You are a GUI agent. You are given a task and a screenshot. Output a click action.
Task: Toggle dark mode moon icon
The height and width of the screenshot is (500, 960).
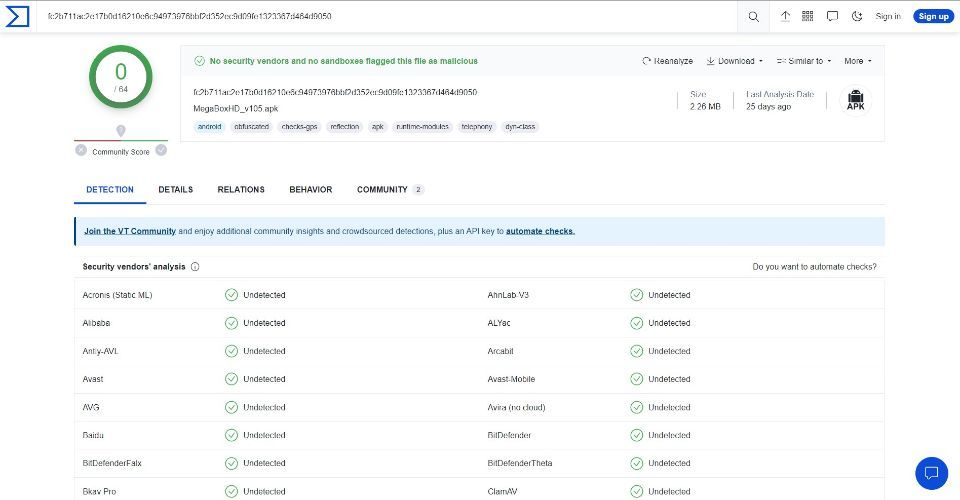click(857, 17)
